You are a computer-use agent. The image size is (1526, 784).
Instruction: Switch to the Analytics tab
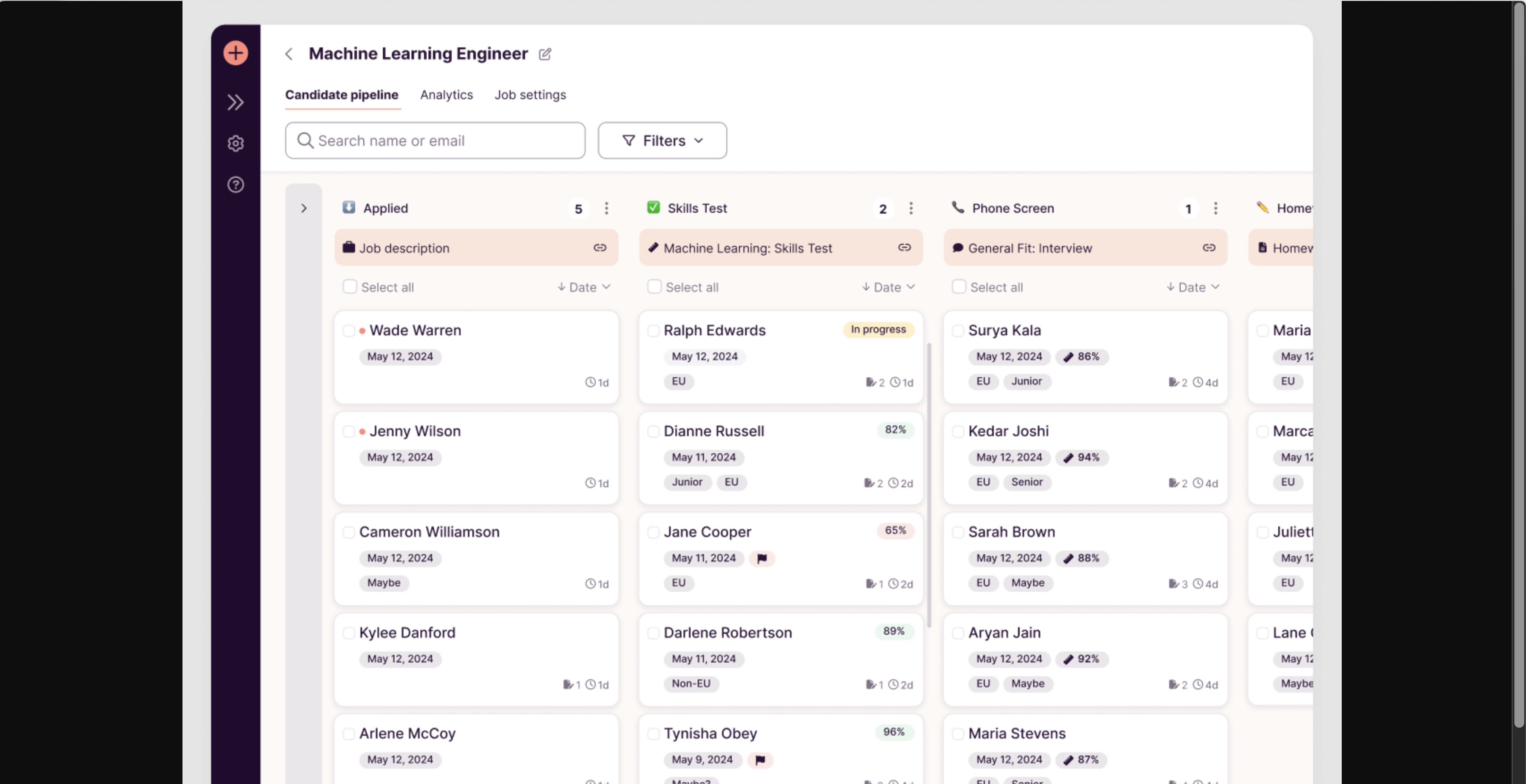point(445,94)
